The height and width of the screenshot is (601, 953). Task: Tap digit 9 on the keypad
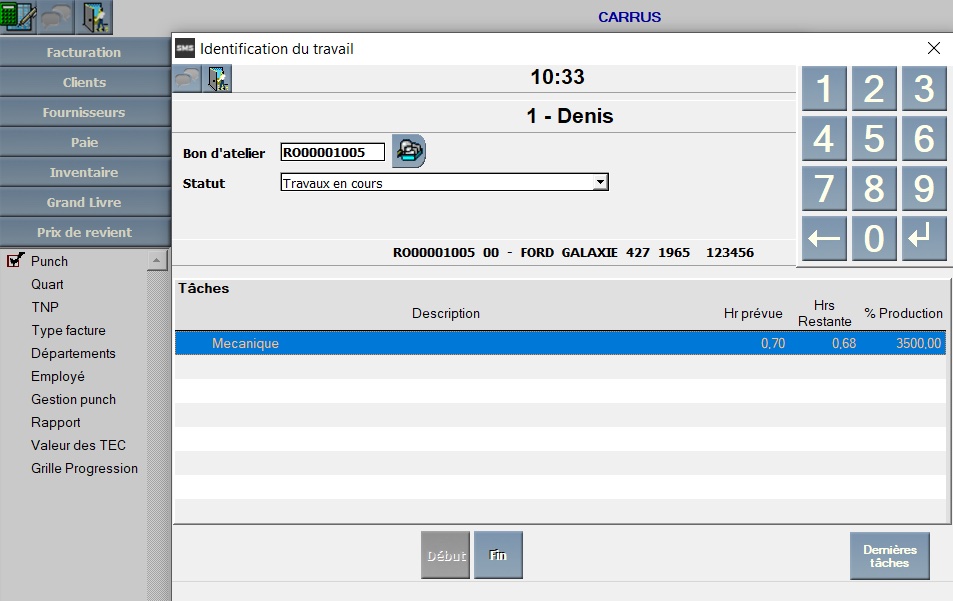pos(924,188)
